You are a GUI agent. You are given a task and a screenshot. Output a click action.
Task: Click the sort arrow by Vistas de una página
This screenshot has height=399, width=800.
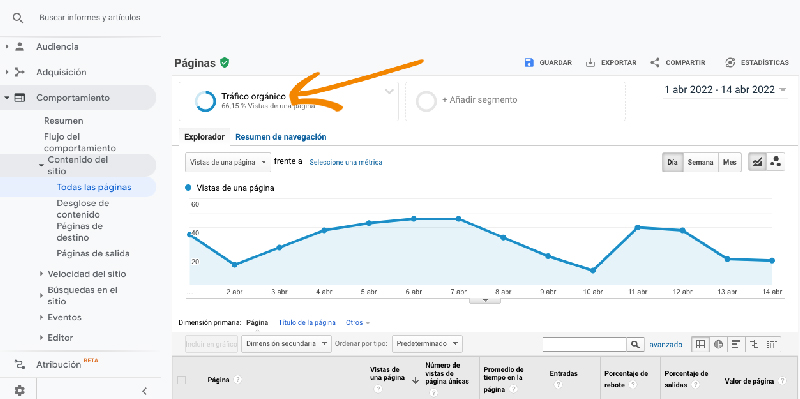(415, 380)
